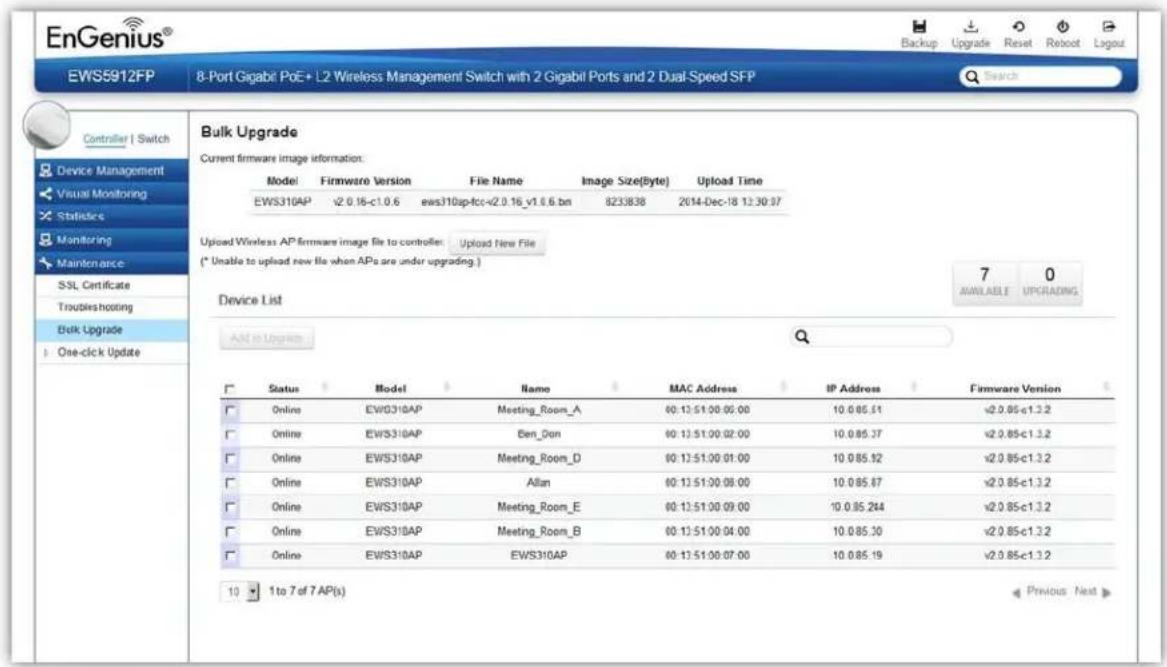This screenshot has height=667, width=1167.
Task: Click the EWS5912FP model label
Action: point(111,77)
